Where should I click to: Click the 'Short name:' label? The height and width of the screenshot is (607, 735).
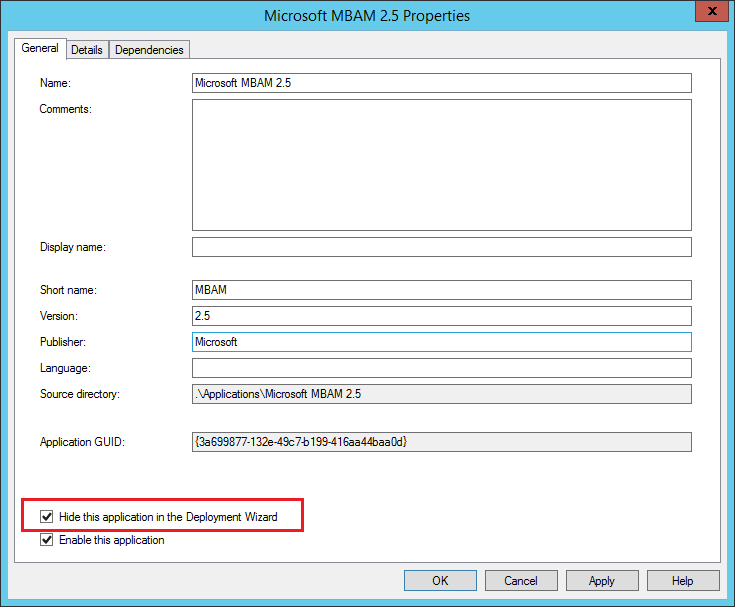point(68,290)
